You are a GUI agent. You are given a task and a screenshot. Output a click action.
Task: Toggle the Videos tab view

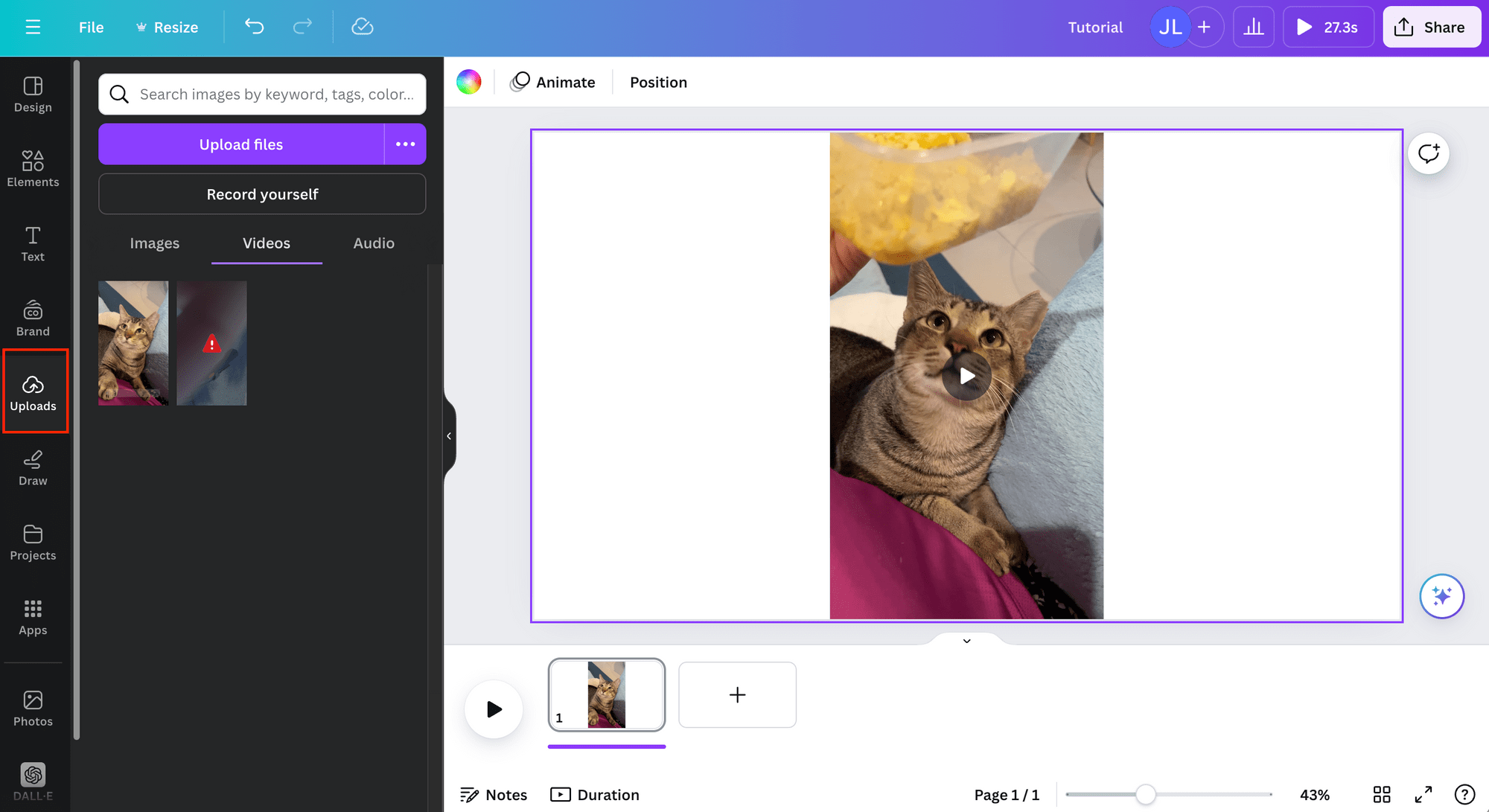pos(266,242)
